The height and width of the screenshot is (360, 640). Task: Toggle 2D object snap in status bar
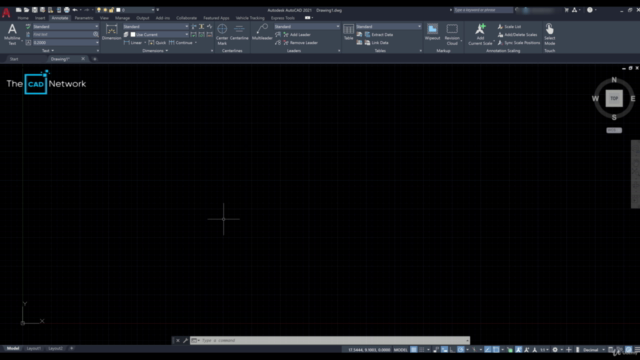[x=496, y=350]
